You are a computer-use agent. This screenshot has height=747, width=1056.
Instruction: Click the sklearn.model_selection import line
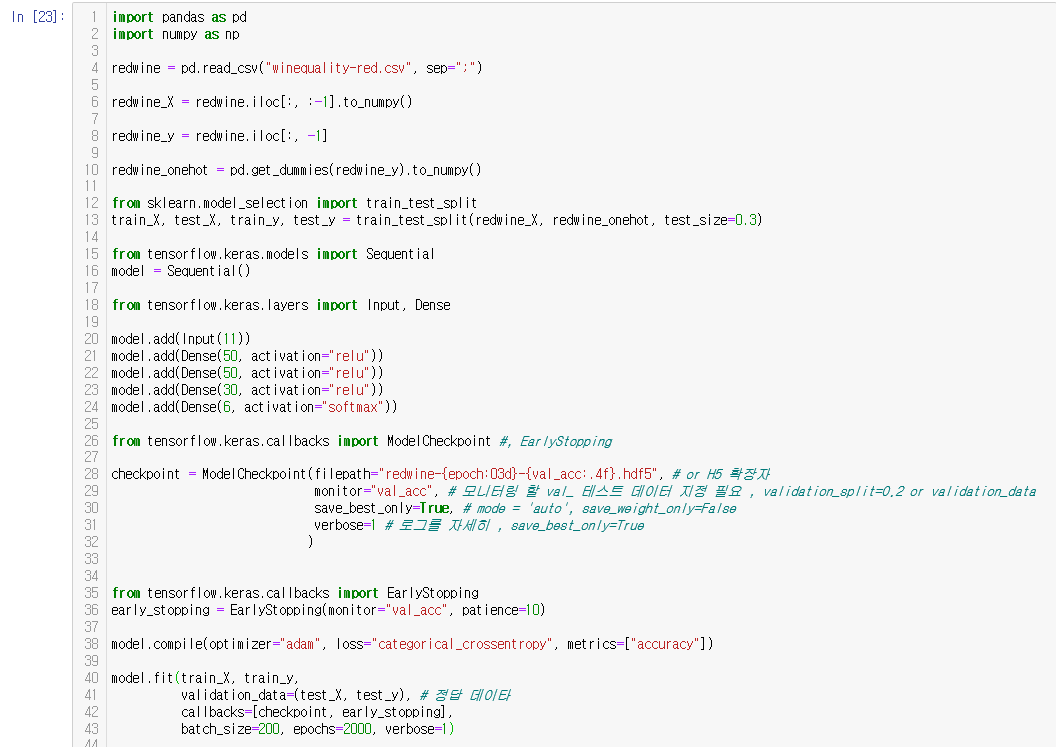(x=294, y=203)
